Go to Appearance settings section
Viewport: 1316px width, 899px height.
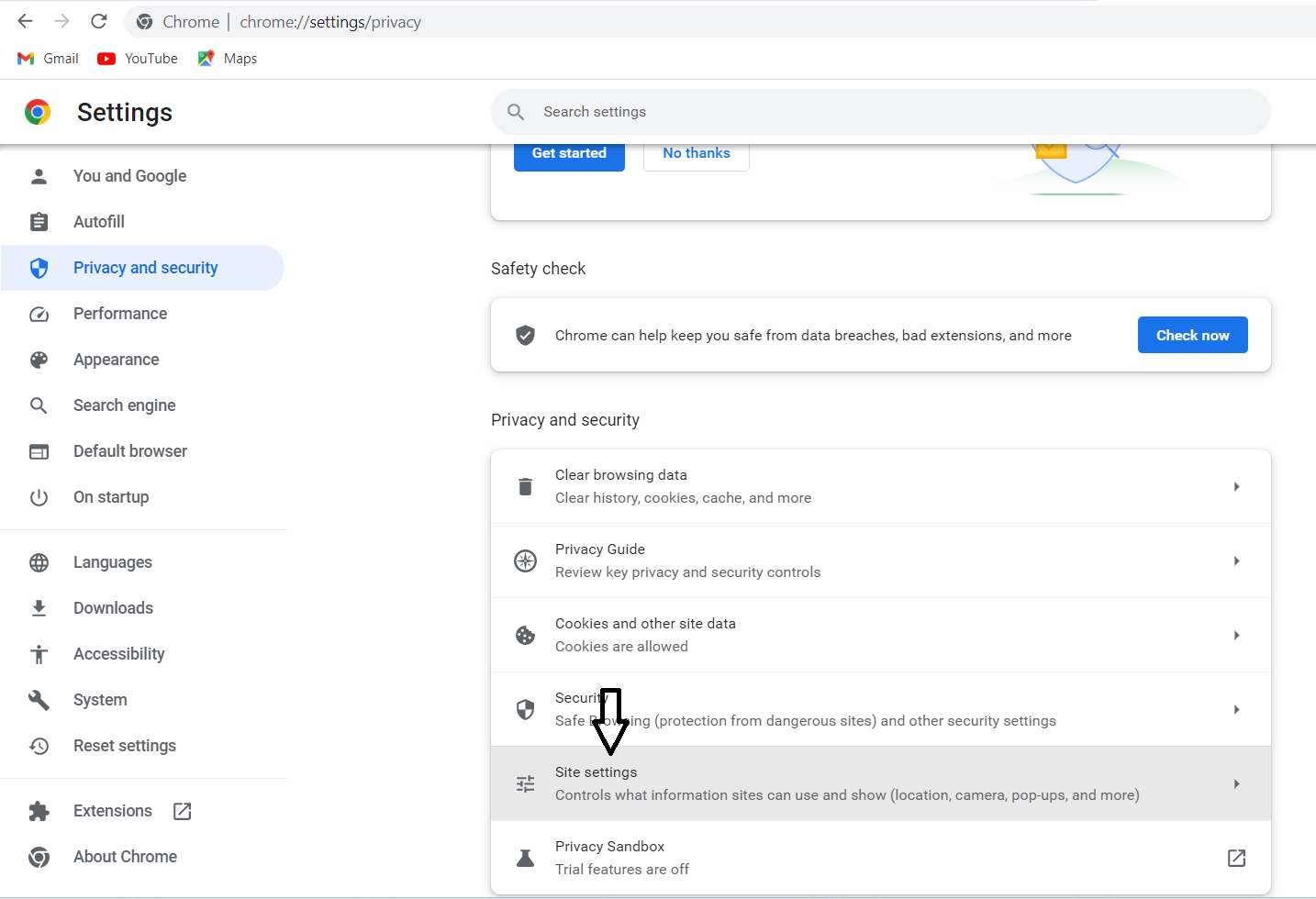(x=117, y=360)
